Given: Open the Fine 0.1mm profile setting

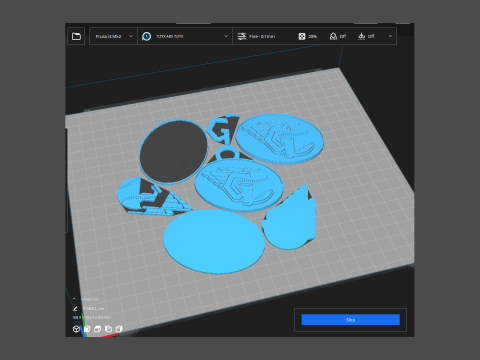Looking at the screenshot, I should click(x=262, y=36).
